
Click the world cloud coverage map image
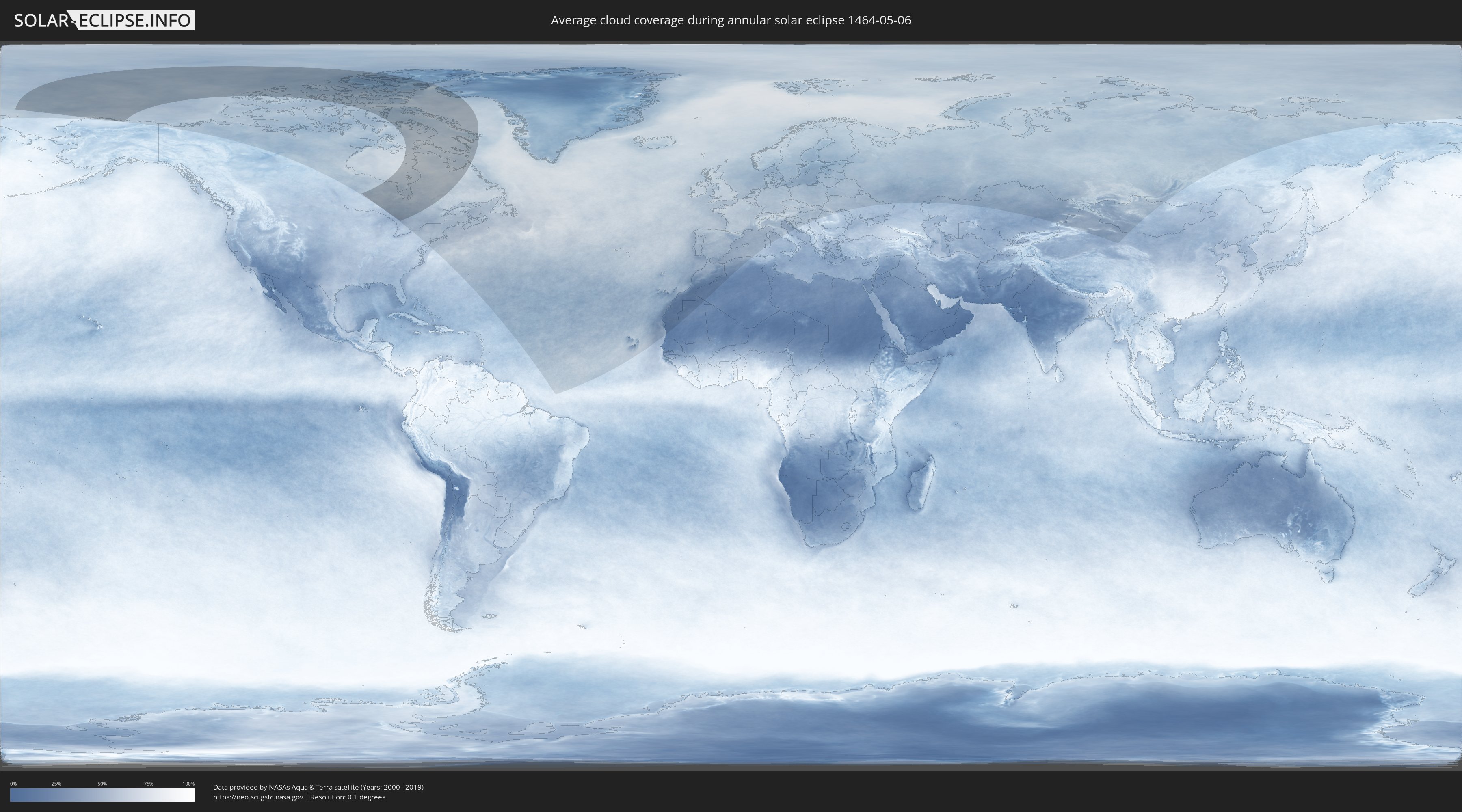point(731,406)
